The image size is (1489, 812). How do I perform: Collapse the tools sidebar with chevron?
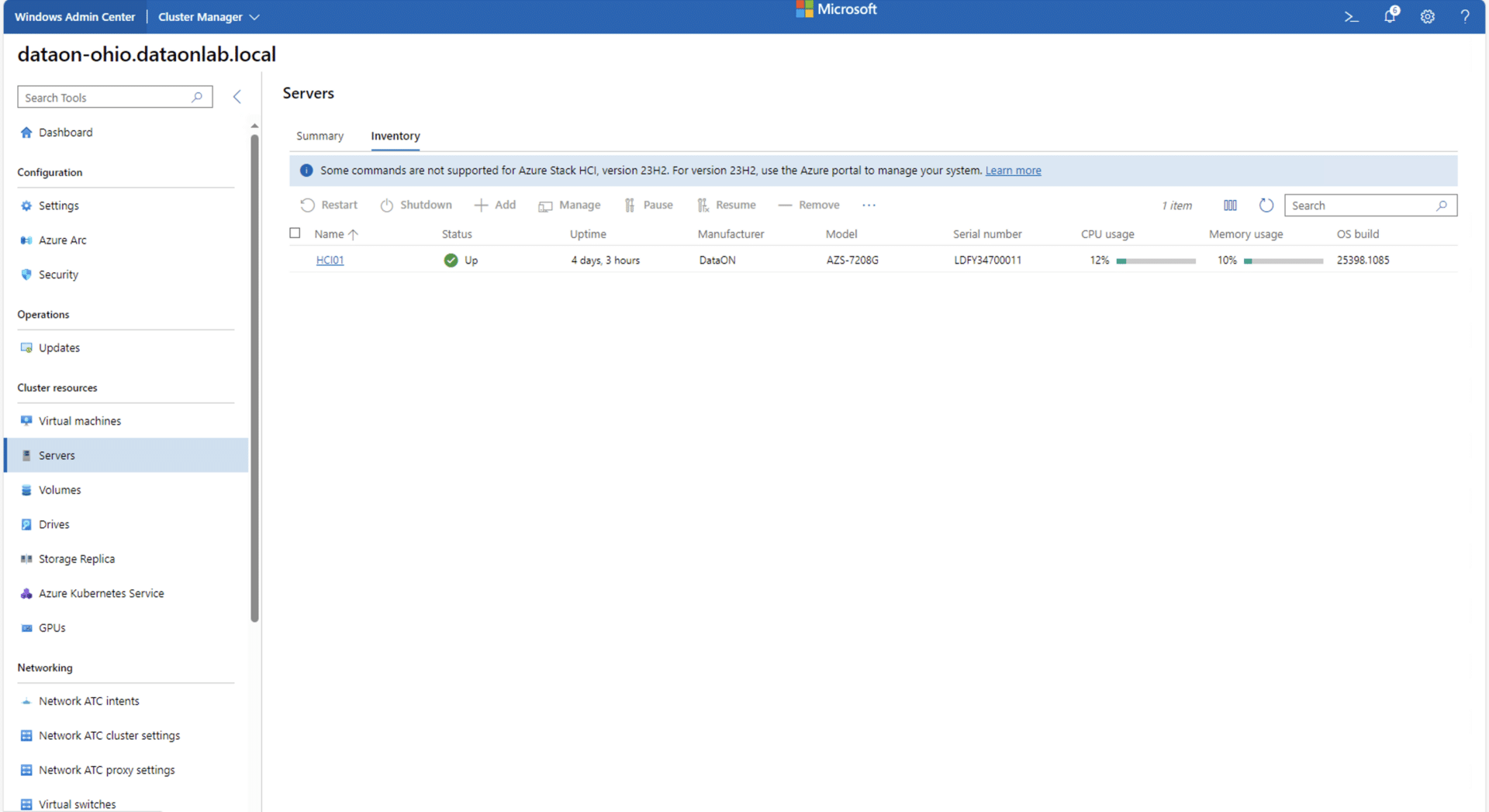coord(237,97)
